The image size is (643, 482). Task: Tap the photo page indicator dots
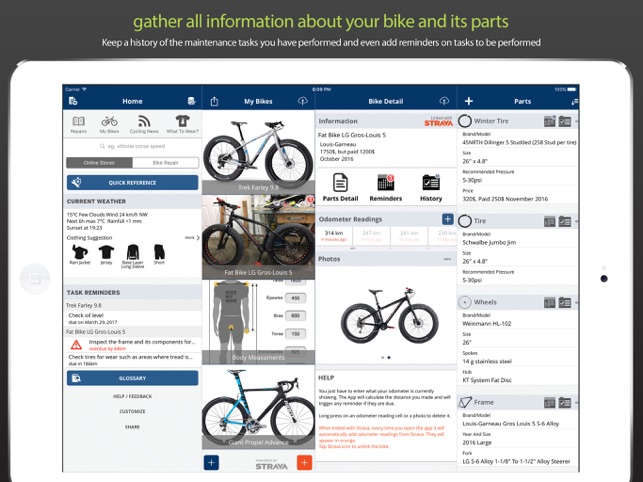[386, 357]
